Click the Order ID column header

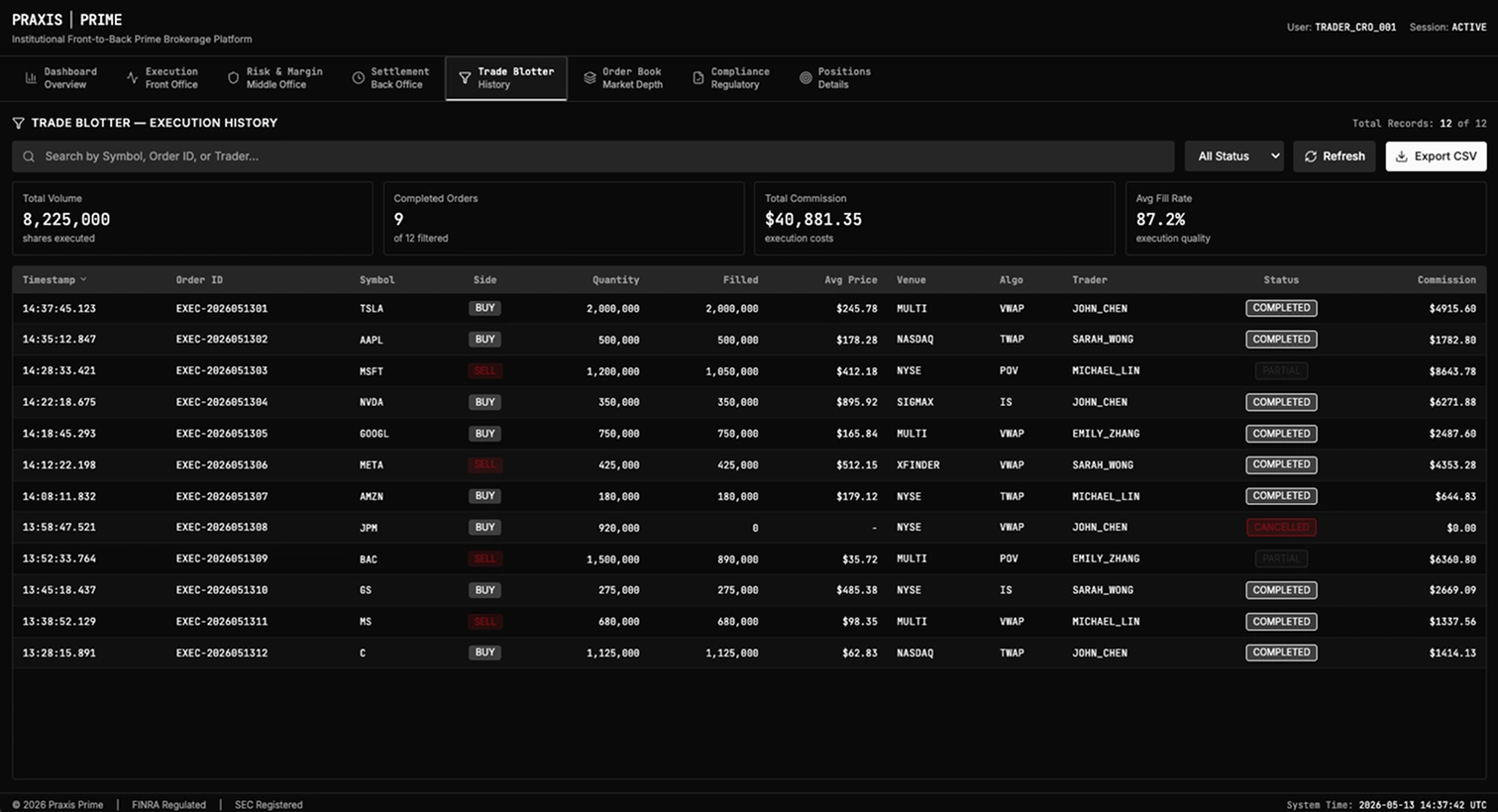coord(199,280)
